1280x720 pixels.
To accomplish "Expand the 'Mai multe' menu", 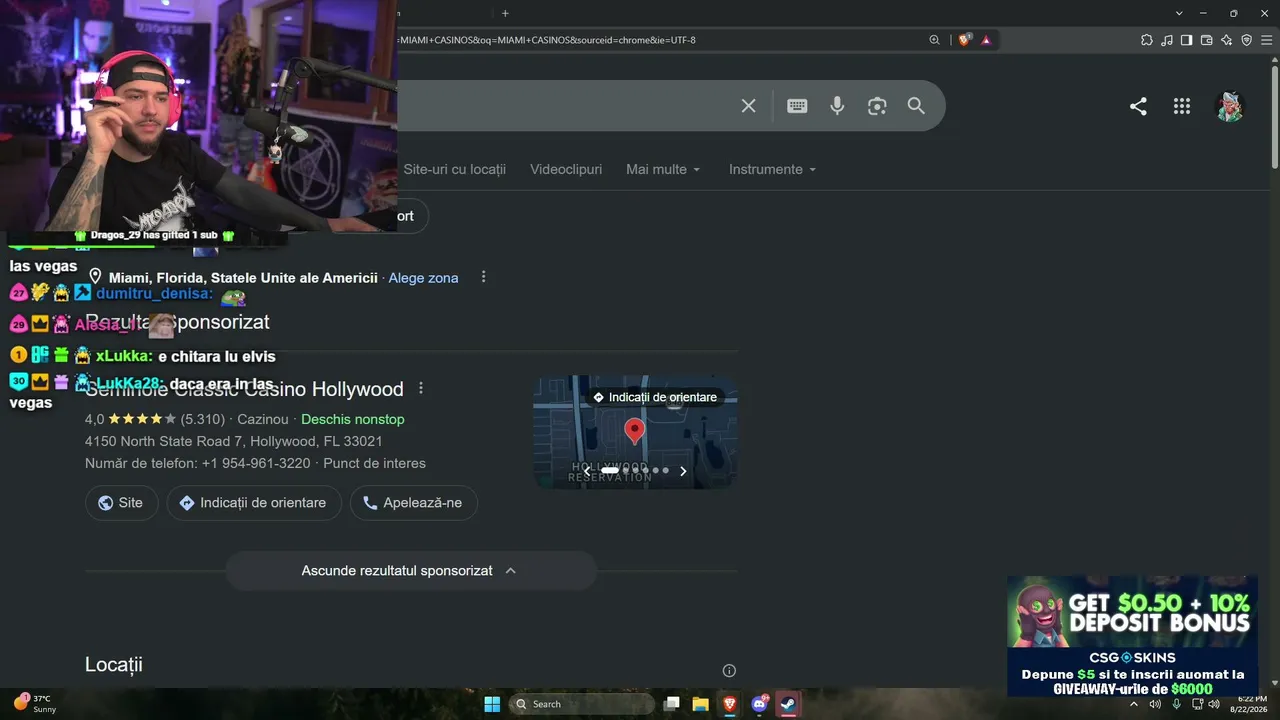I will coord(663,170).
